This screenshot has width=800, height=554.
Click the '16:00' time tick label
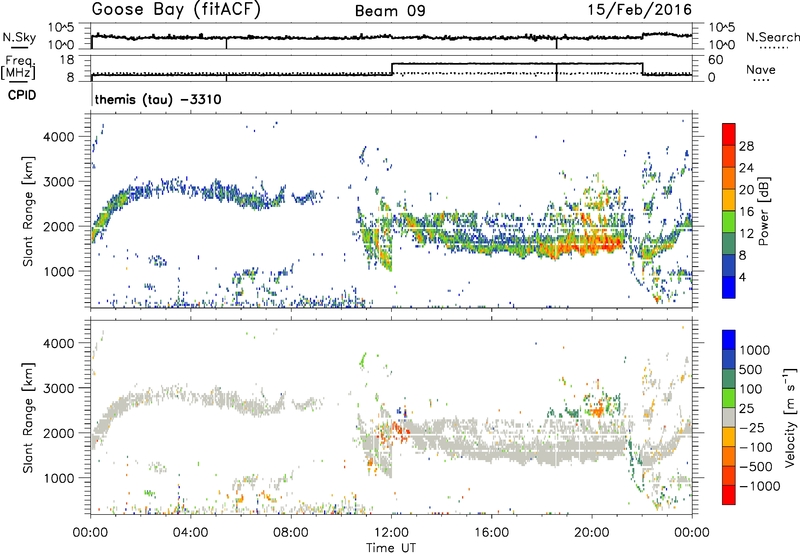pyautogui.click(x=491, y=533)
